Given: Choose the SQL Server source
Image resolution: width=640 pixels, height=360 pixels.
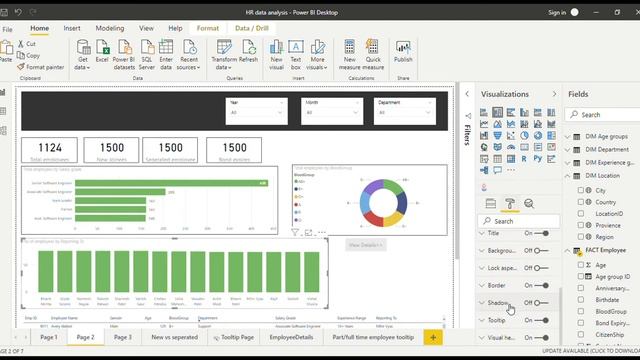Looking at the screenshot, I should pyautogui.click(x=147, y=54).
